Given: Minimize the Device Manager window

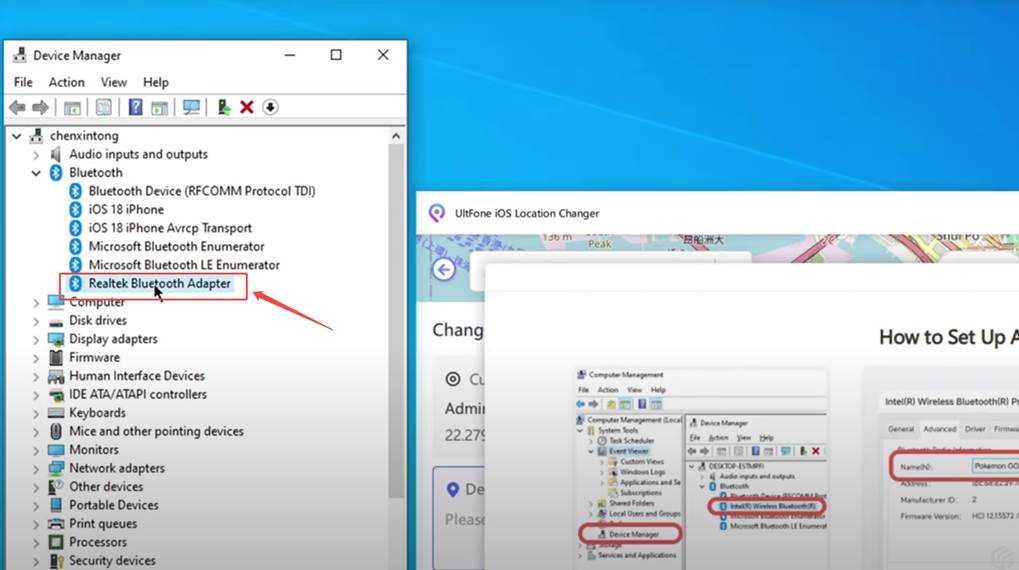Looking at the screenshot, I should 290,55.
